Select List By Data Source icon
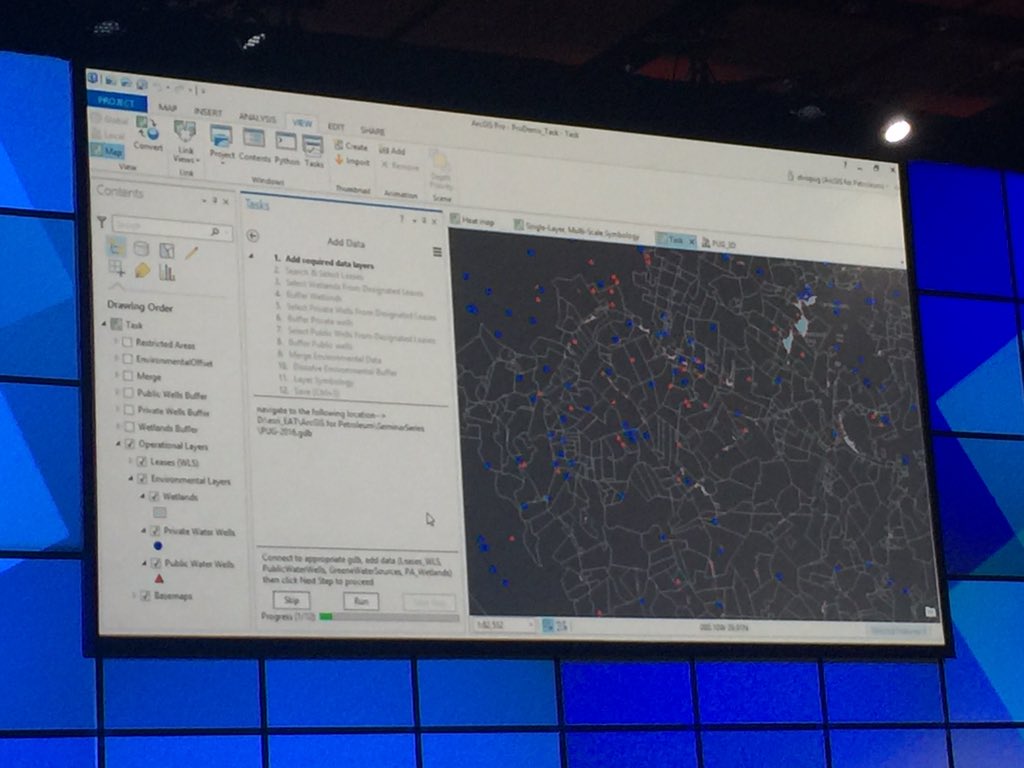 click(x=141, y=248)
